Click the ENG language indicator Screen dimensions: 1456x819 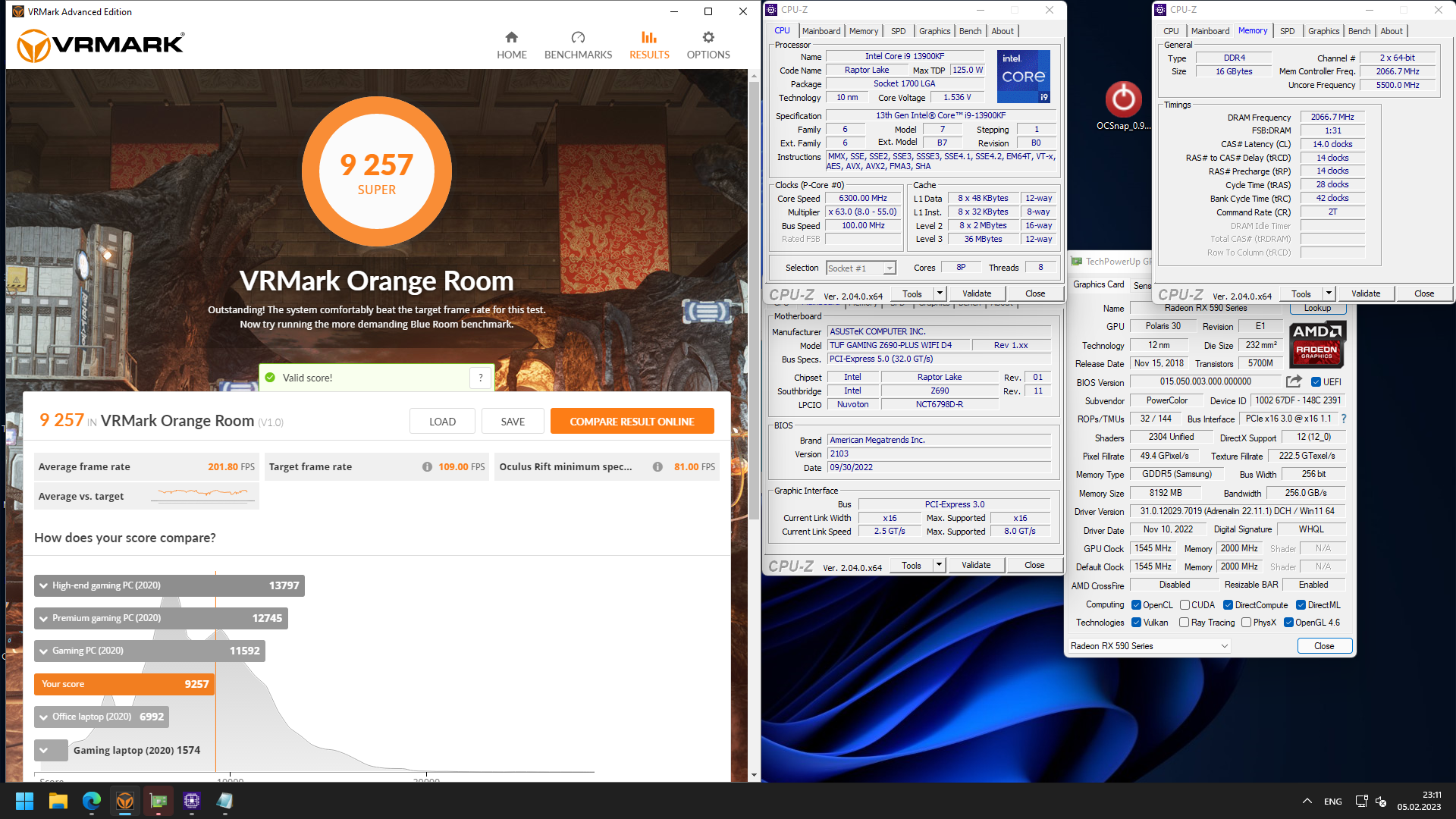(1333, 802)
